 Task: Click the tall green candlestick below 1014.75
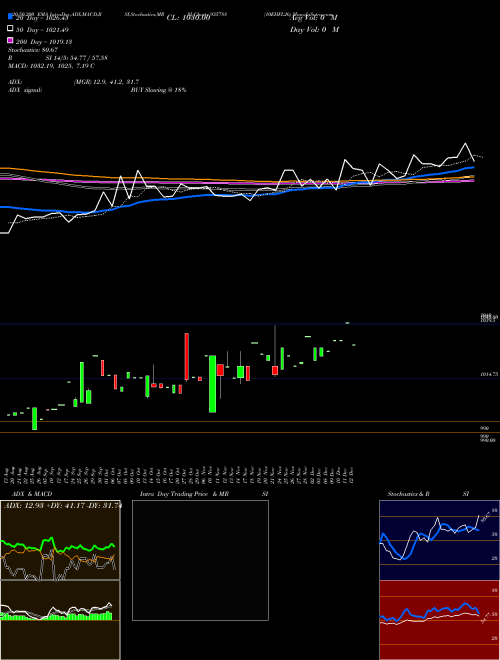(x=213, y=384)
